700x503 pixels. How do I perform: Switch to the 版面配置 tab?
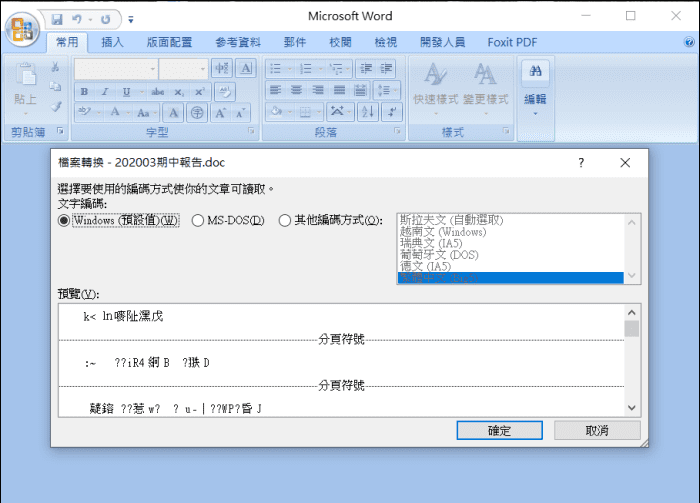[169, 42]
